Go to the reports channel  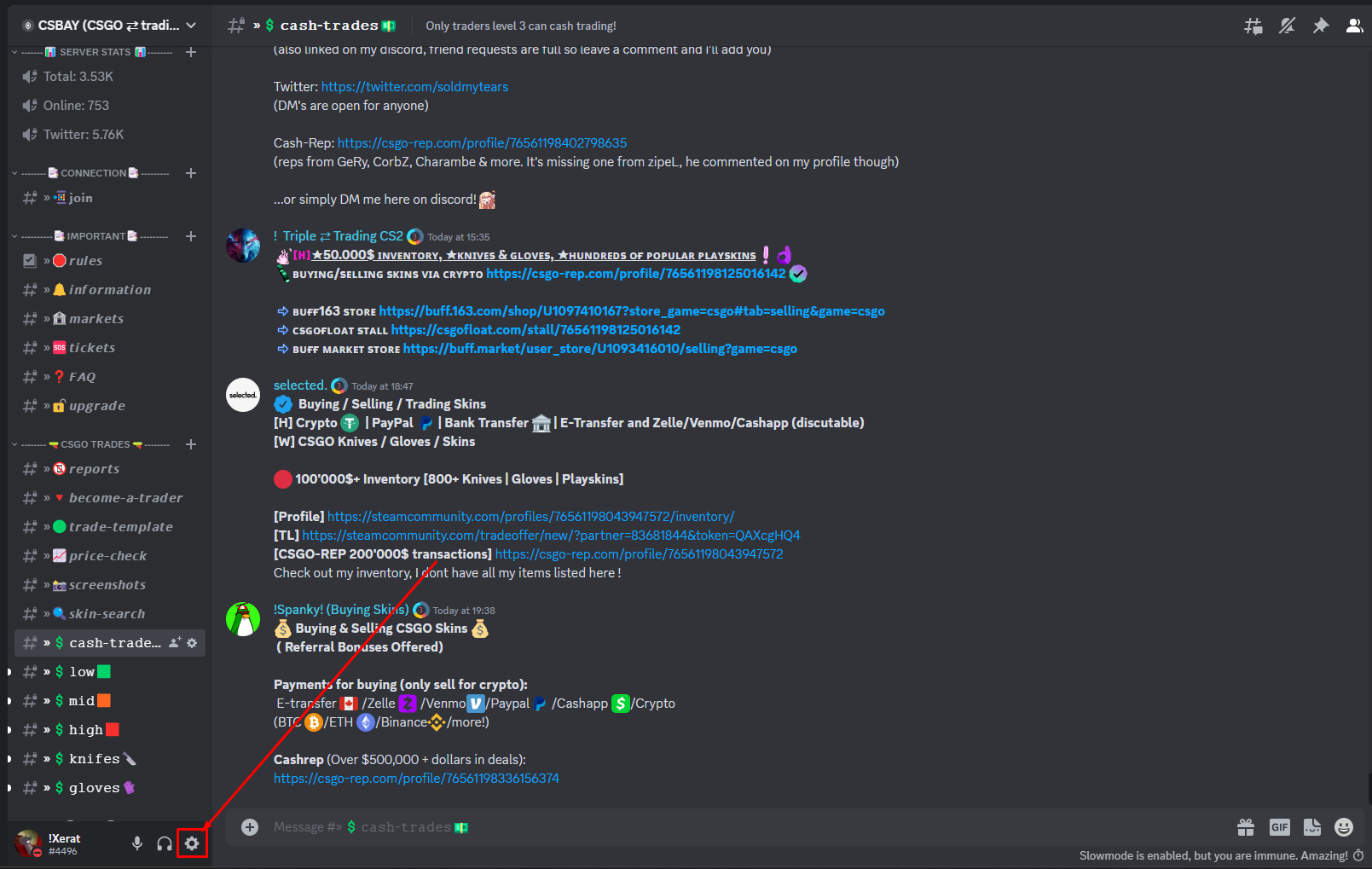tap(110, 469)
